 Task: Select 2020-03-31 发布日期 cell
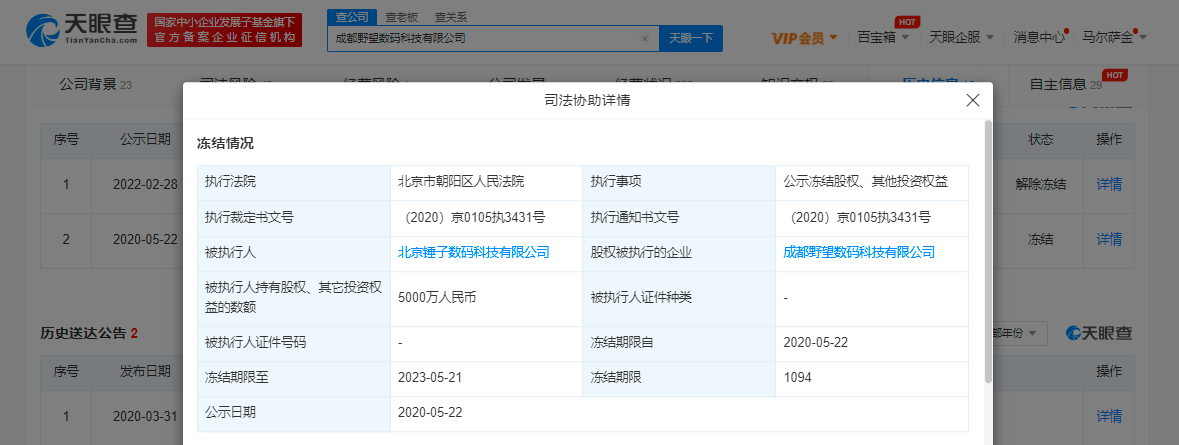pyautogui.click(x=144, y=416)
